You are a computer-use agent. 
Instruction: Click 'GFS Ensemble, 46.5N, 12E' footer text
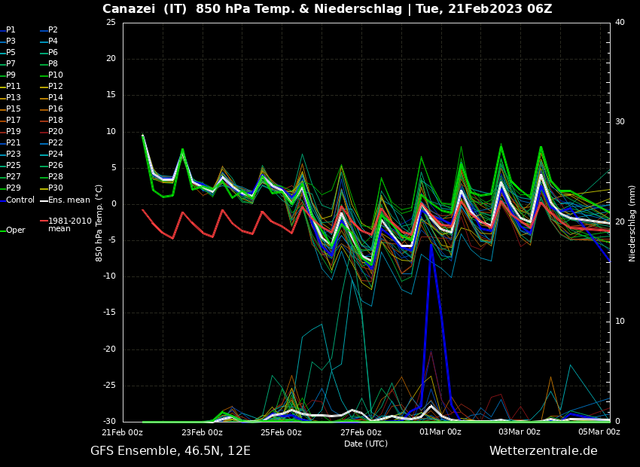(x=171, y=451)
